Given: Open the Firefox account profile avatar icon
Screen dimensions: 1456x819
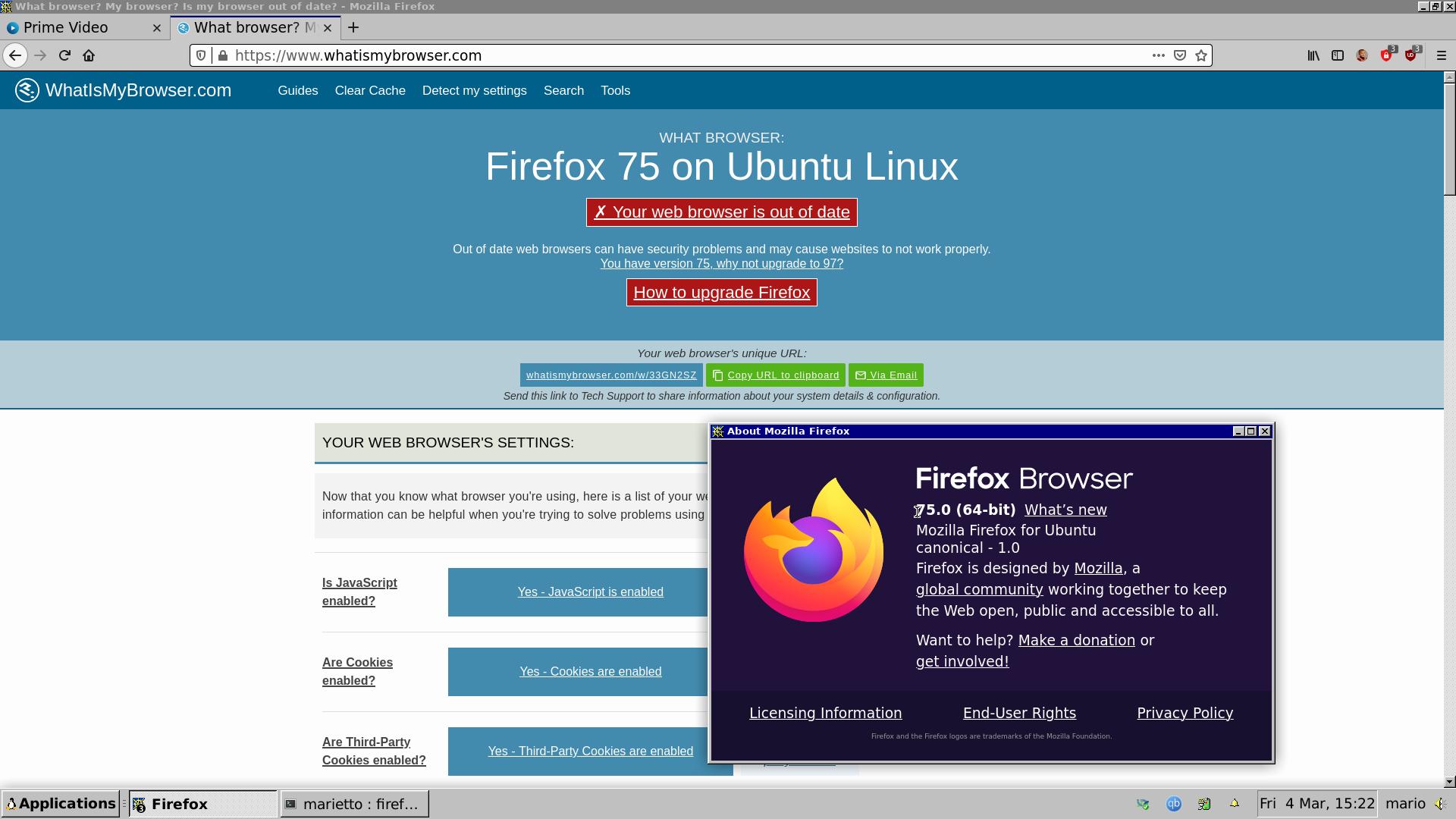Looking at the screenshot, I should (x=1362, y=55).
